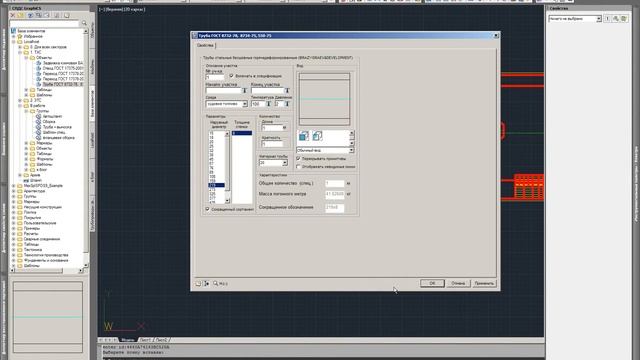Click the Применить apply button

(x=484, y=283)
